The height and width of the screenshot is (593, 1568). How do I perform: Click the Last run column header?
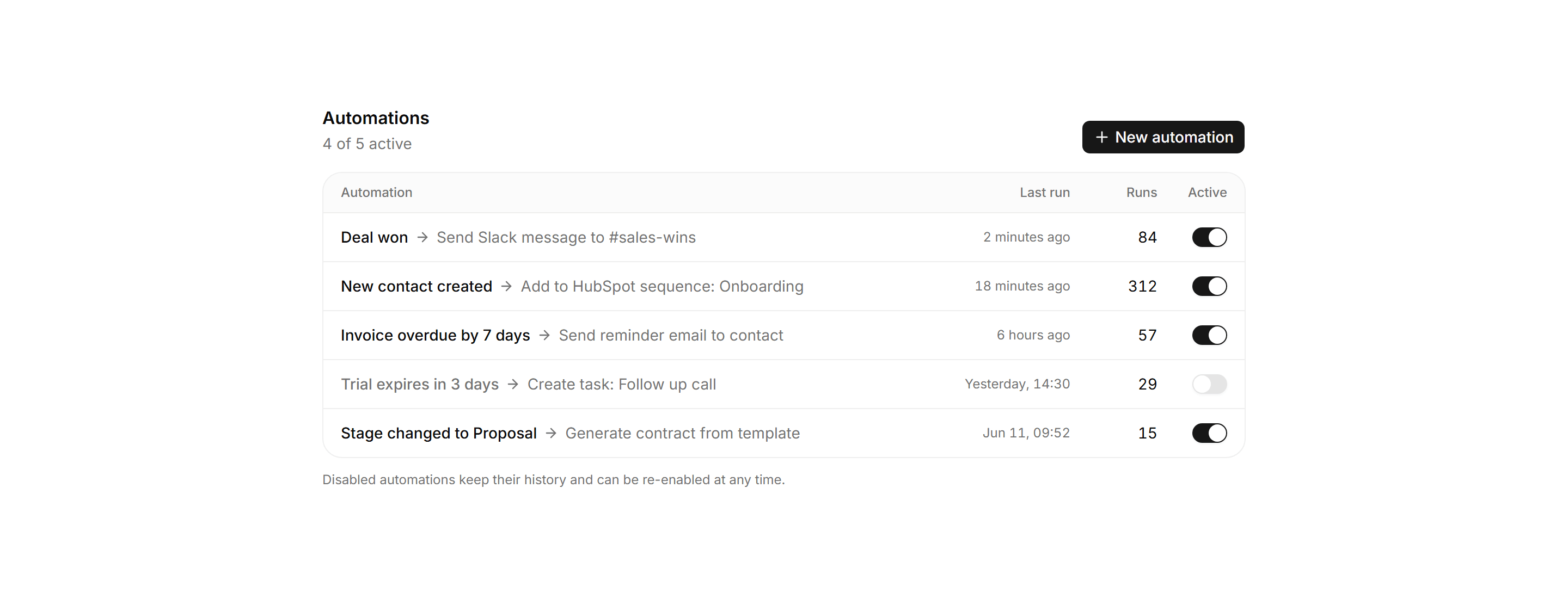[x=1045, y=192]
